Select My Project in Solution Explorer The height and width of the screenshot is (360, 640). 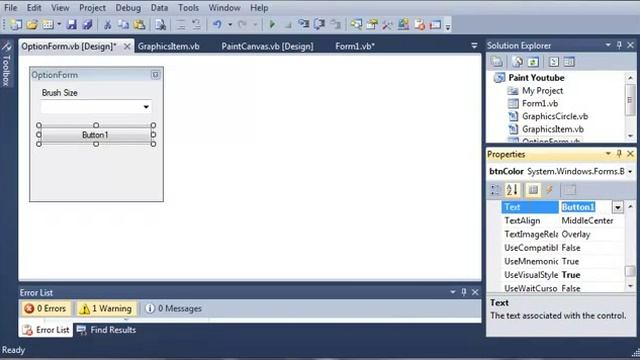point(542,91)
